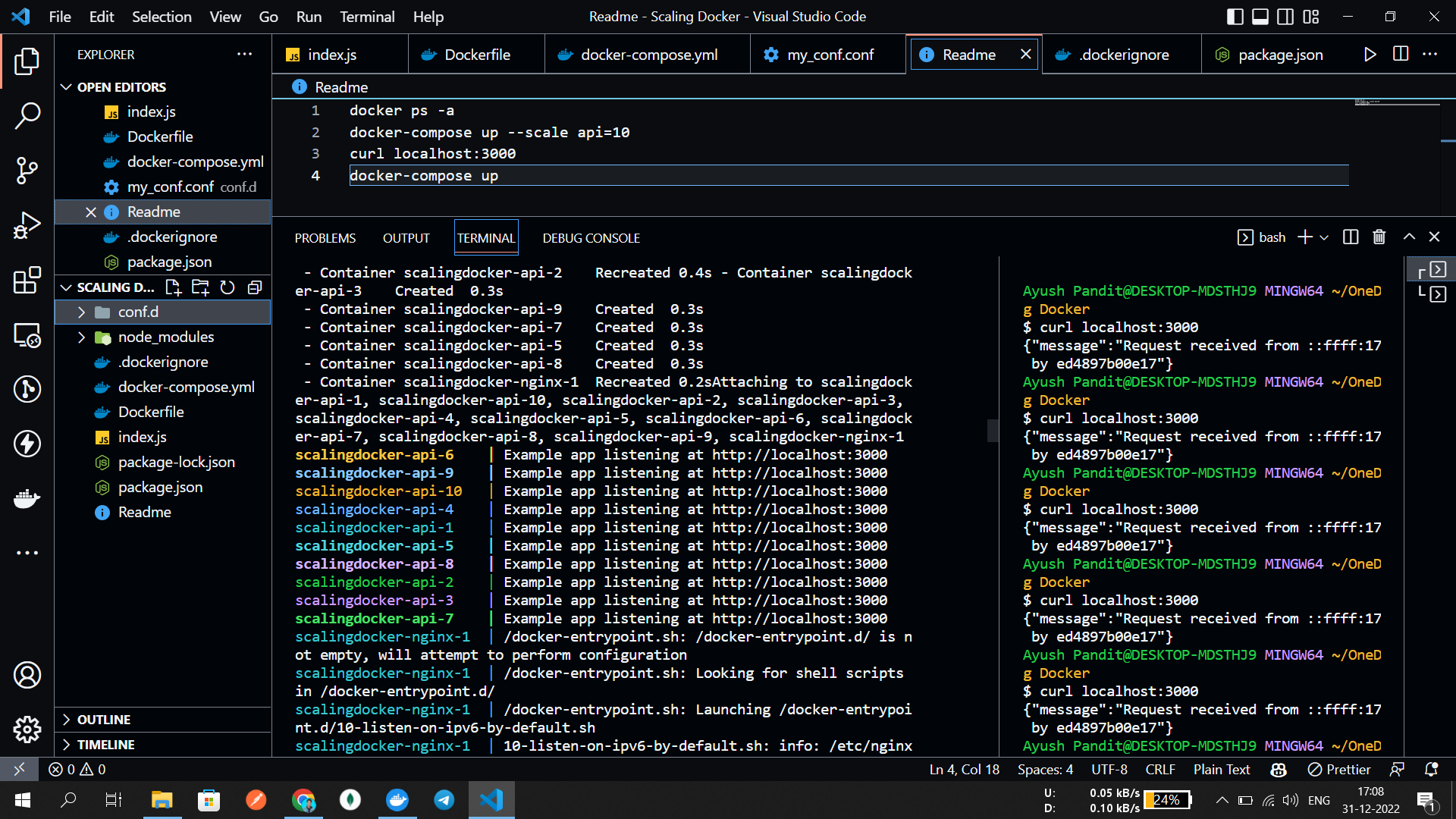
Task: Open the Manage gear menu
Action: (27, 730)
